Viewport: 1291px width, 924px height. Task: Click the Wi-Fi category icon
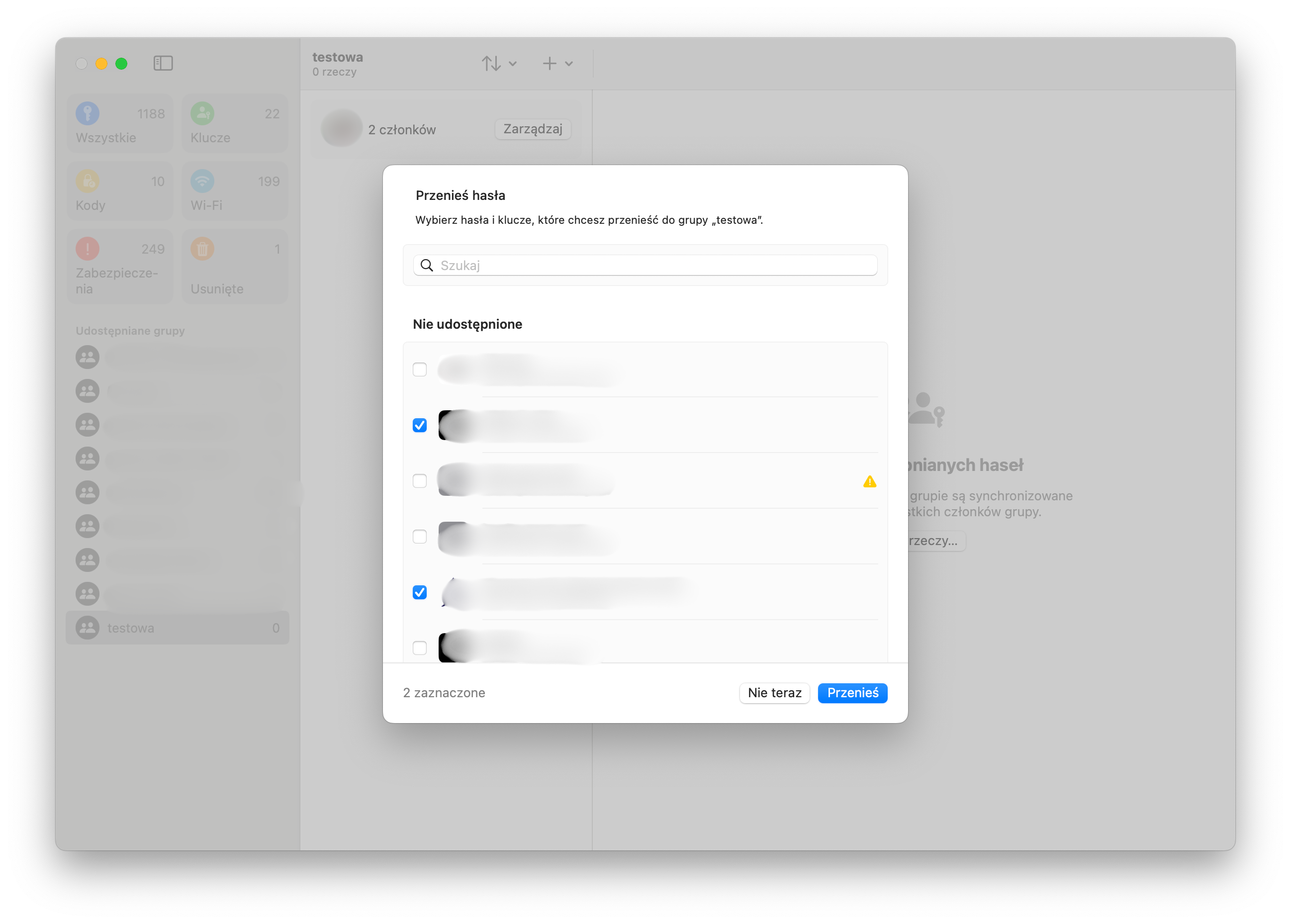(x=202, y=181)
